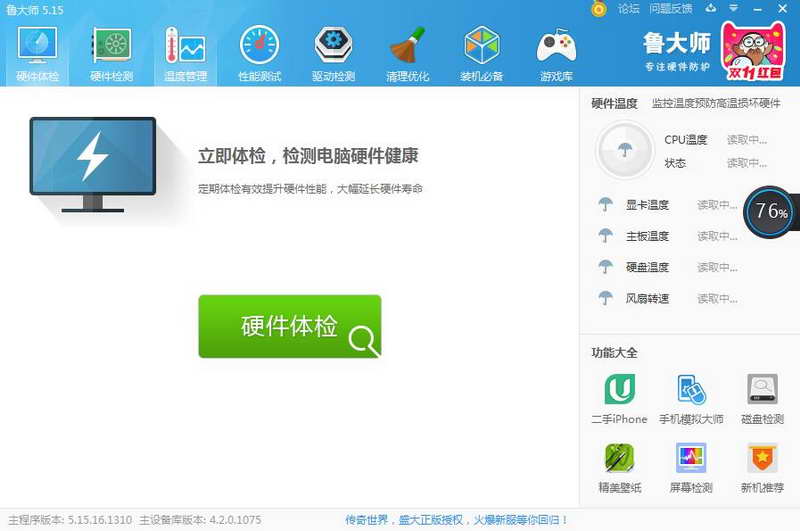800x531 pixels.
Task: Click the 风扇转速 label text
Action: click(x=647, y=298)
